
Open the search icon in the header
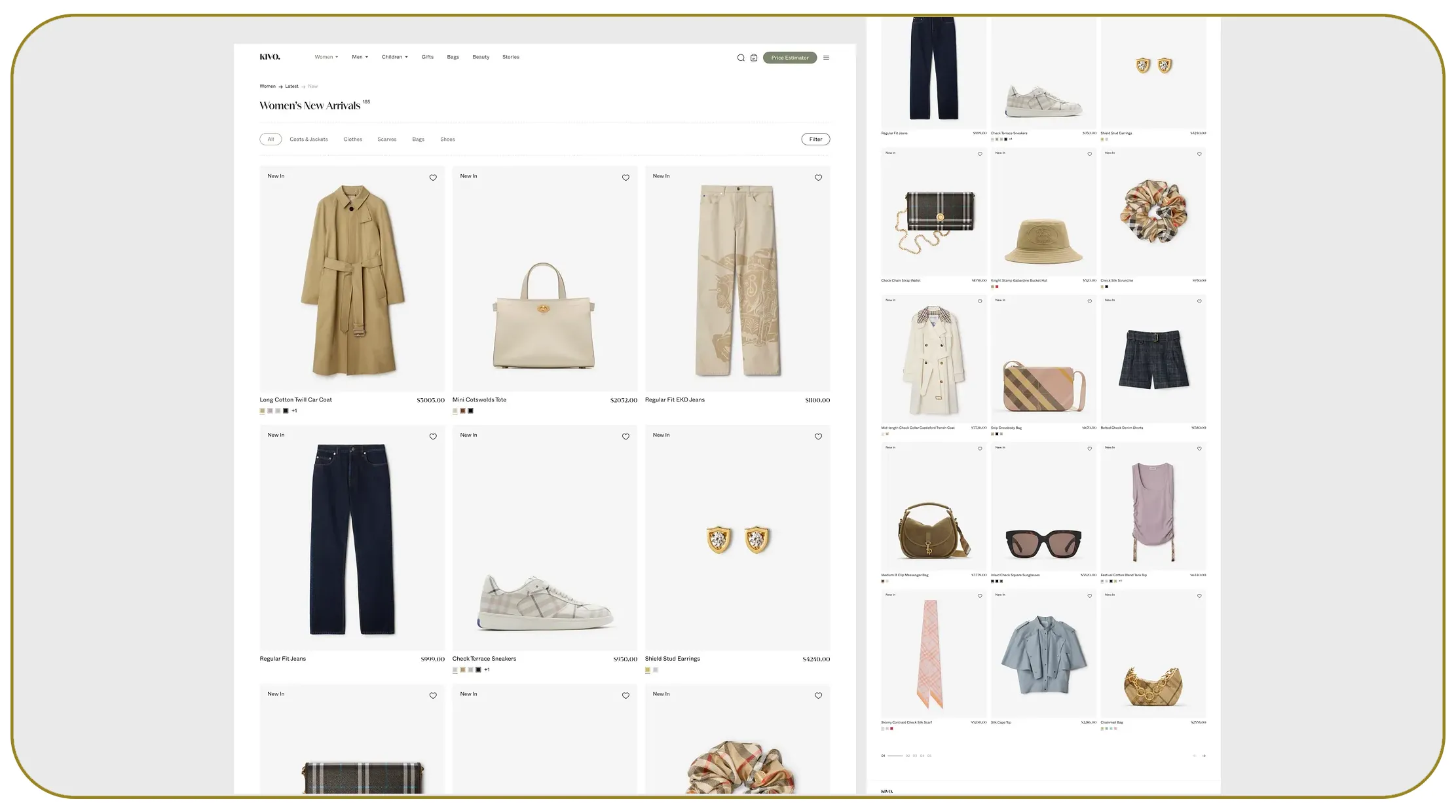(741, 58)
